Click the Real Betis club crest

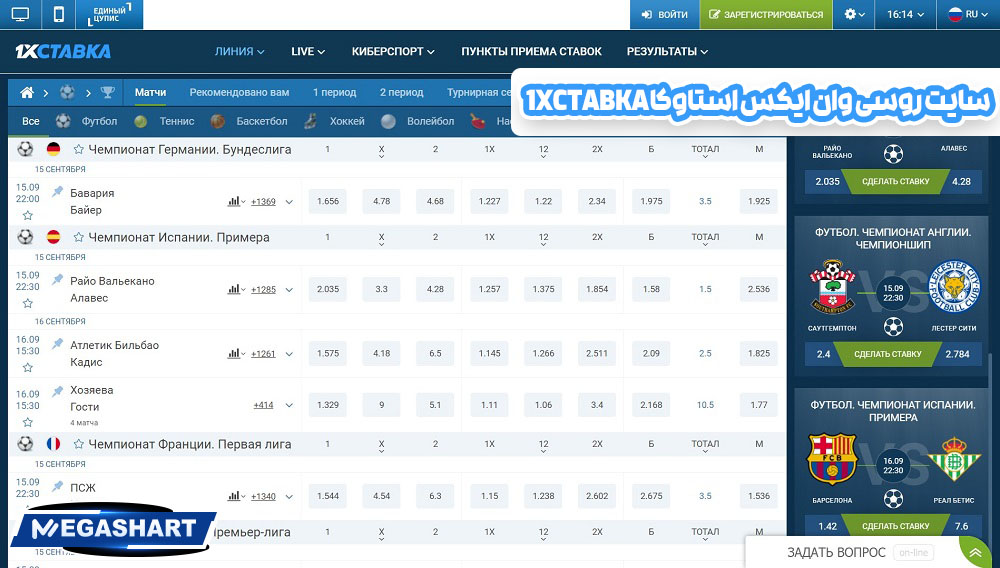click(x=954, y=459)
